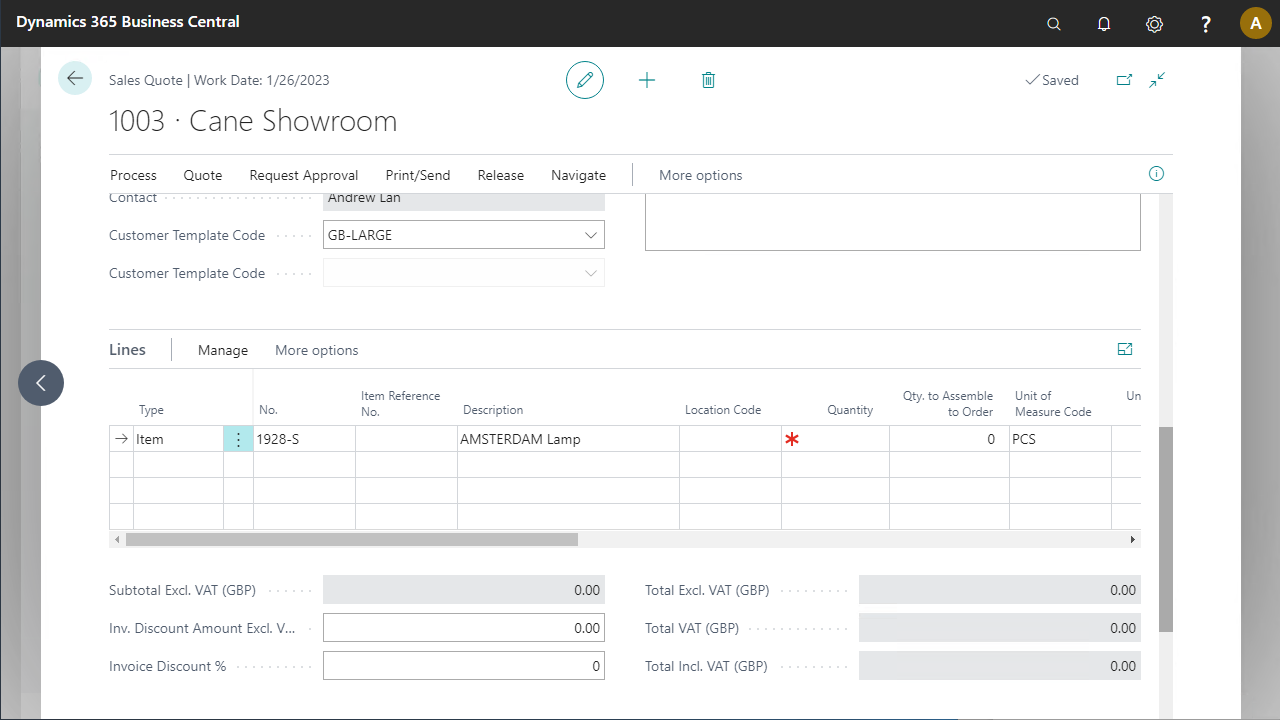Click the Location Code column header

723,410
